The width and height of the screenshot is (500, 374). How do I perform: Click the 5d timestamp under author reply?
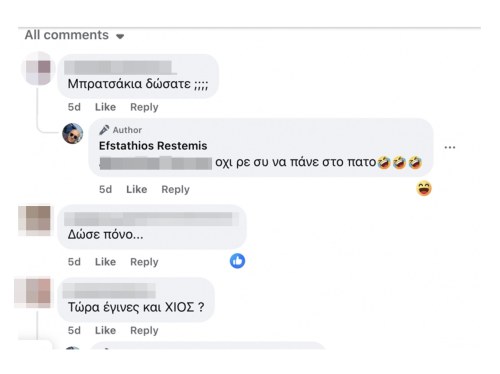(105, 189)
